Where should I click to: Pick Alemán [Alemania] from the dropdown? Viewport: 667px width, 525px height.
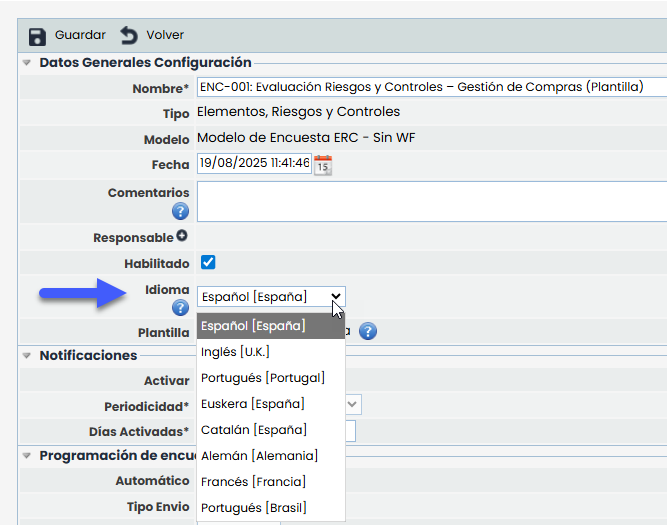pos(259,456)
